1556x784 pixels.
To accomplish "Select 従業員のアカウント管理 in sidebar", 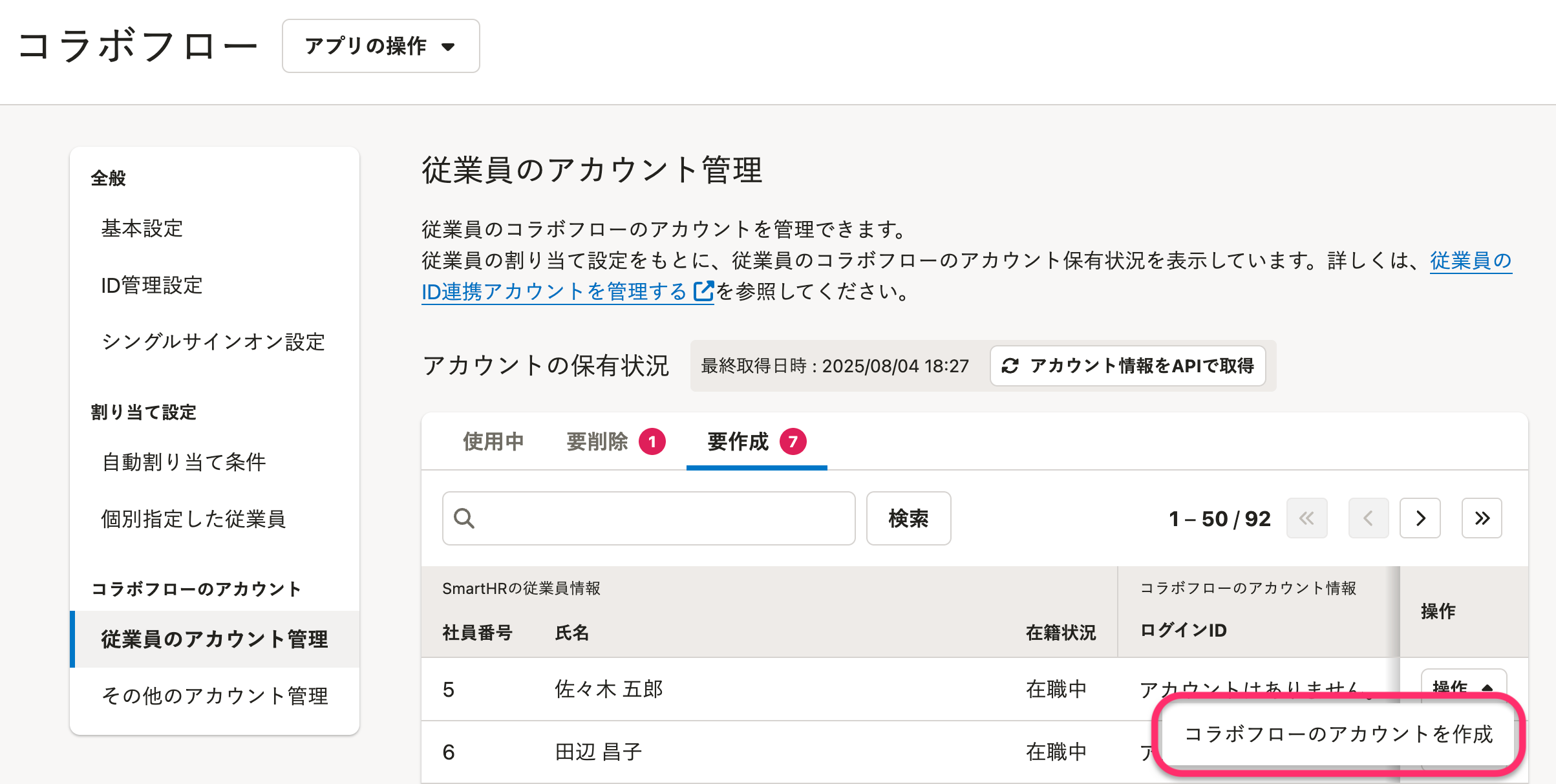I will pos(215,639).
